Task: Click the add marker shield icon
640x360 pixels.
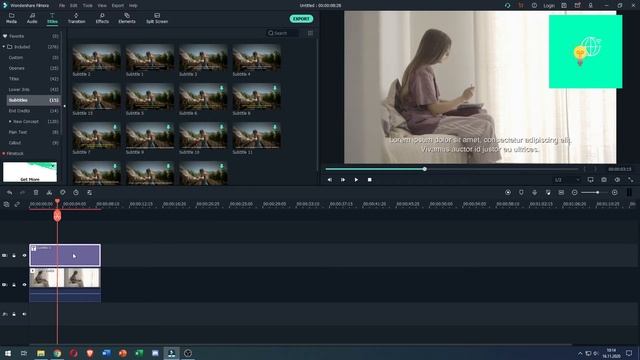Action: [x=521, y=193]
